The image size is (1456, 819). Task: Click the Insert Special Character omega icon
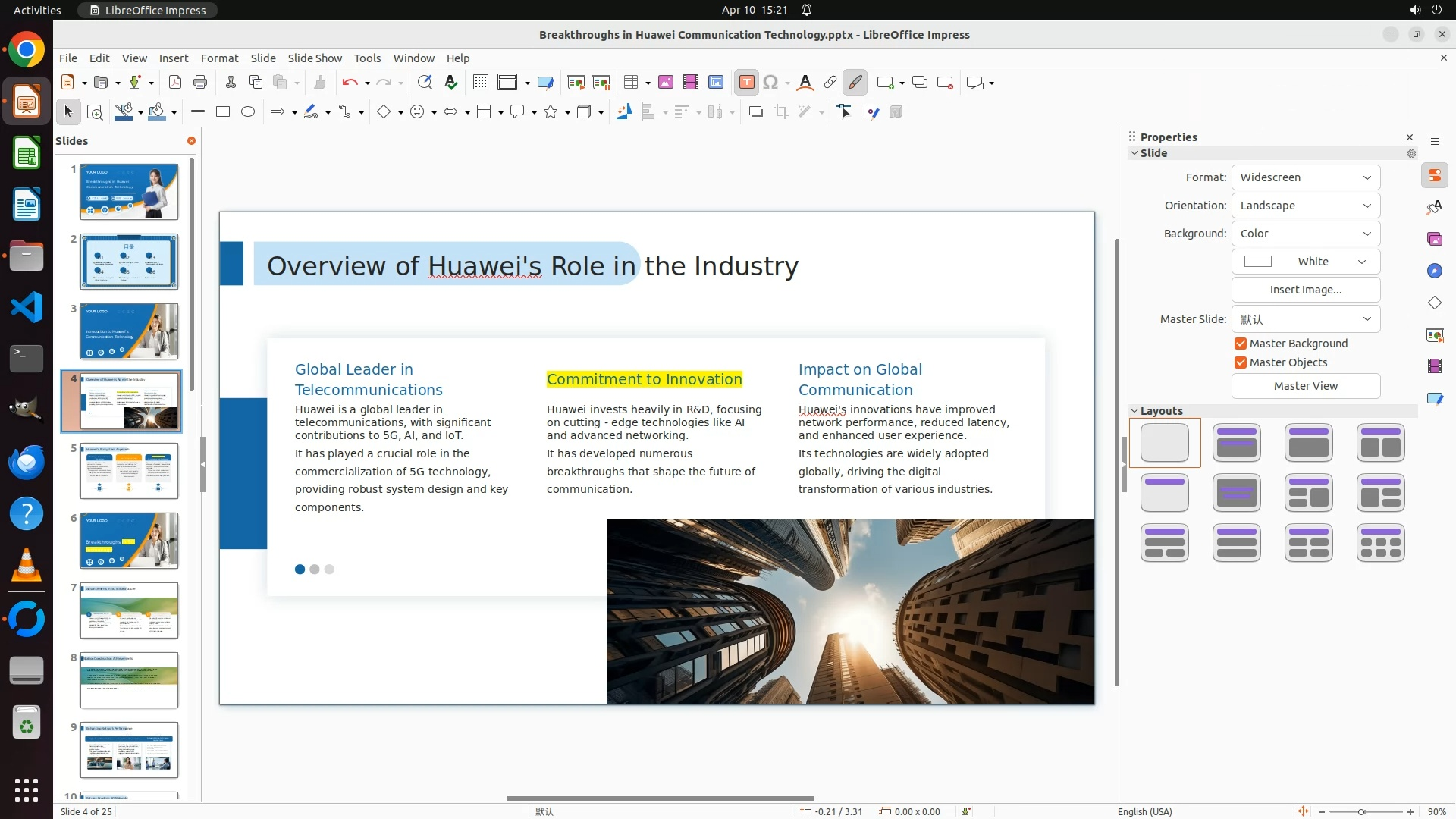[x=770, y=83]
